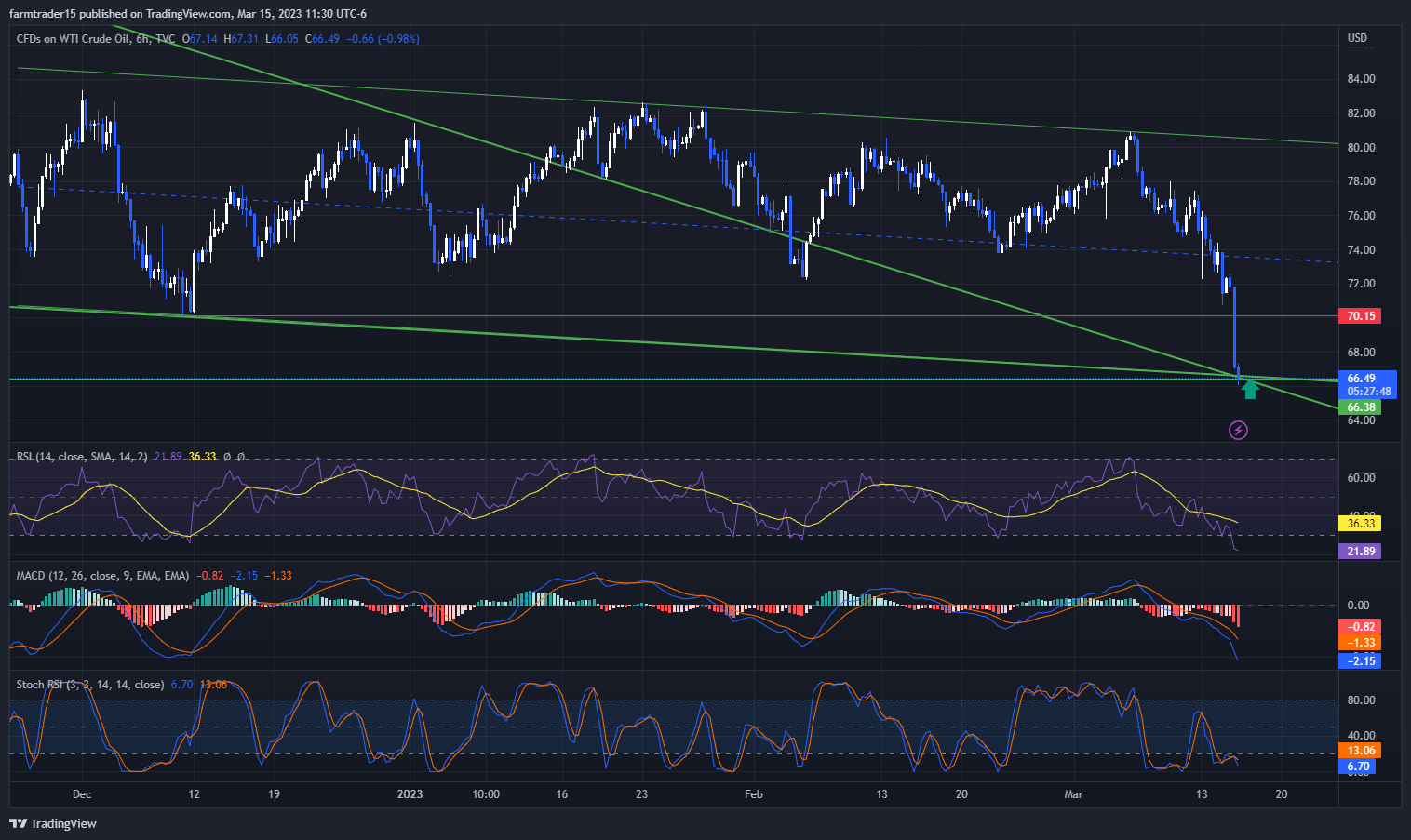
Task: Click the 05:27:48 bar countdown timer
Action: pos(1366,392)
